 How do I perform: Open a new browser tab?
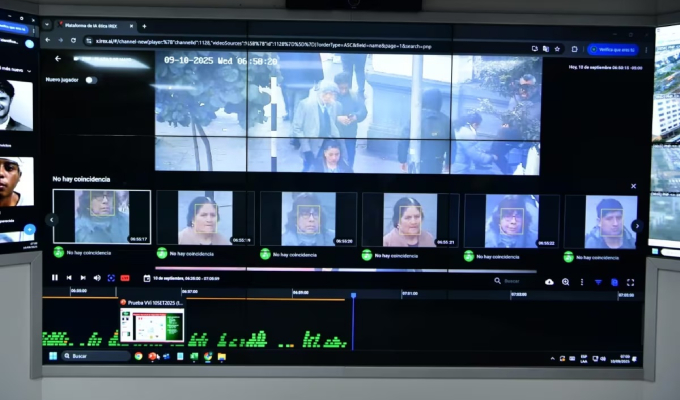pos(144,25)
